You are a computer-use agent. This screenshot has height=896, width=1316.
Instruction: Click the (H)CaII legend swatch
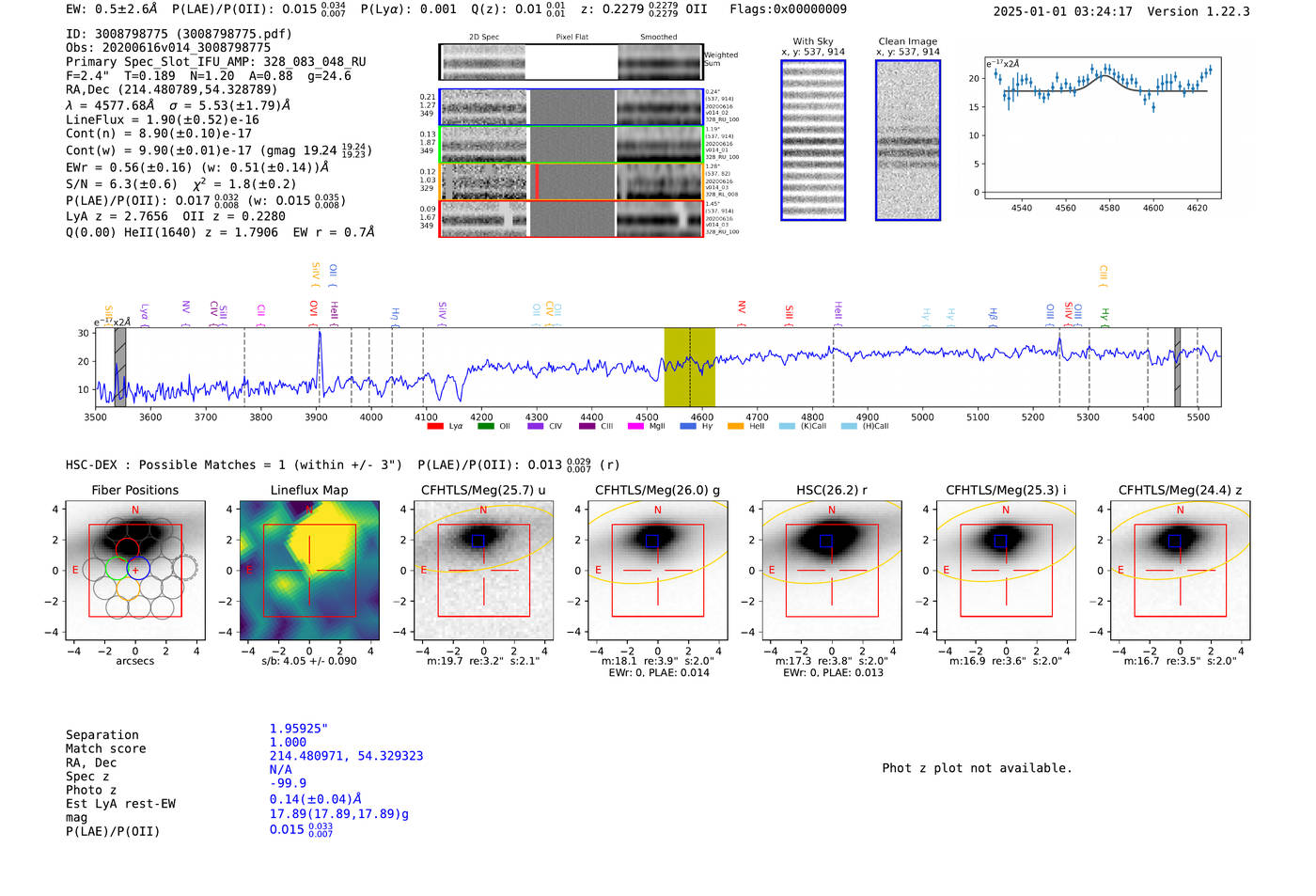tap(849, 426)
